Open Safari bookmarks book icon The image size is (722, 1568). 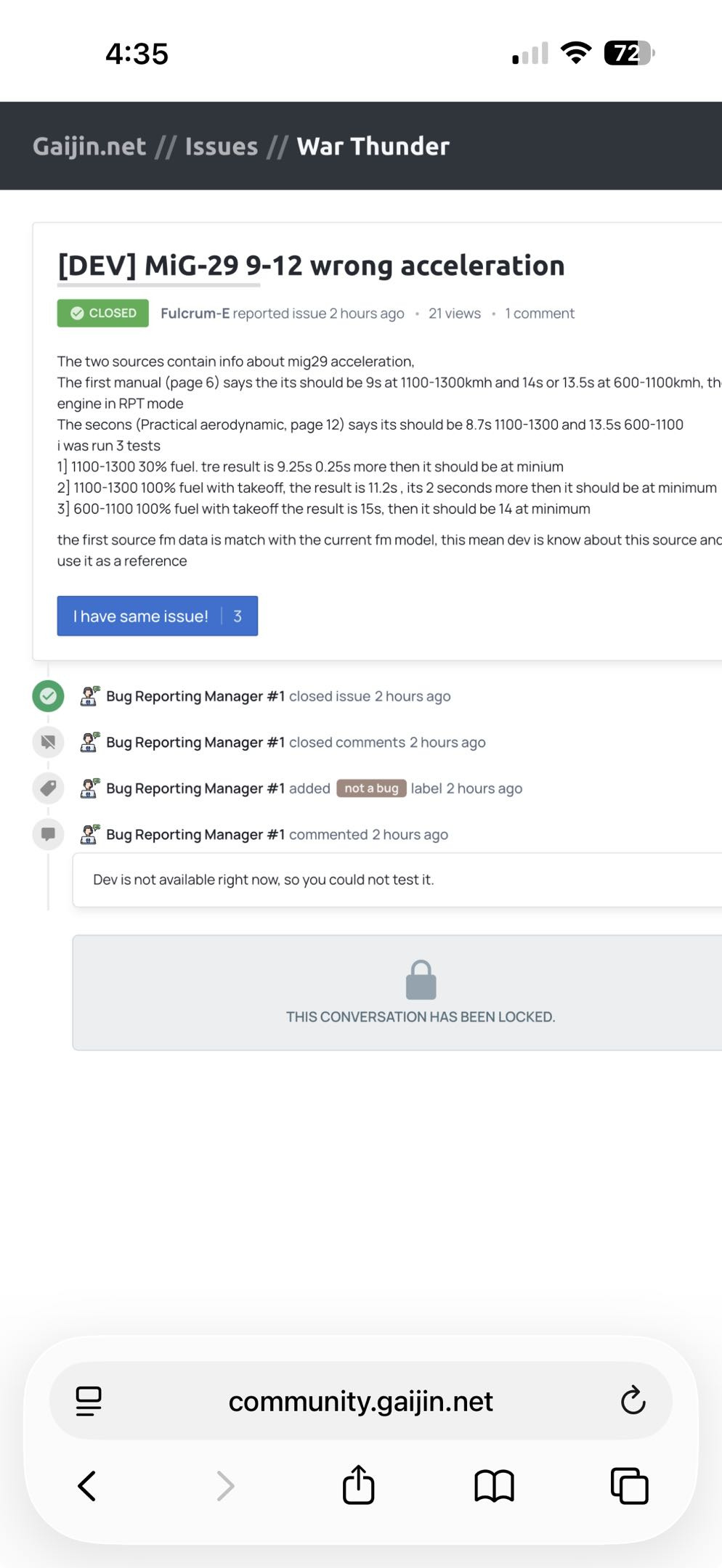[494, 1485]
